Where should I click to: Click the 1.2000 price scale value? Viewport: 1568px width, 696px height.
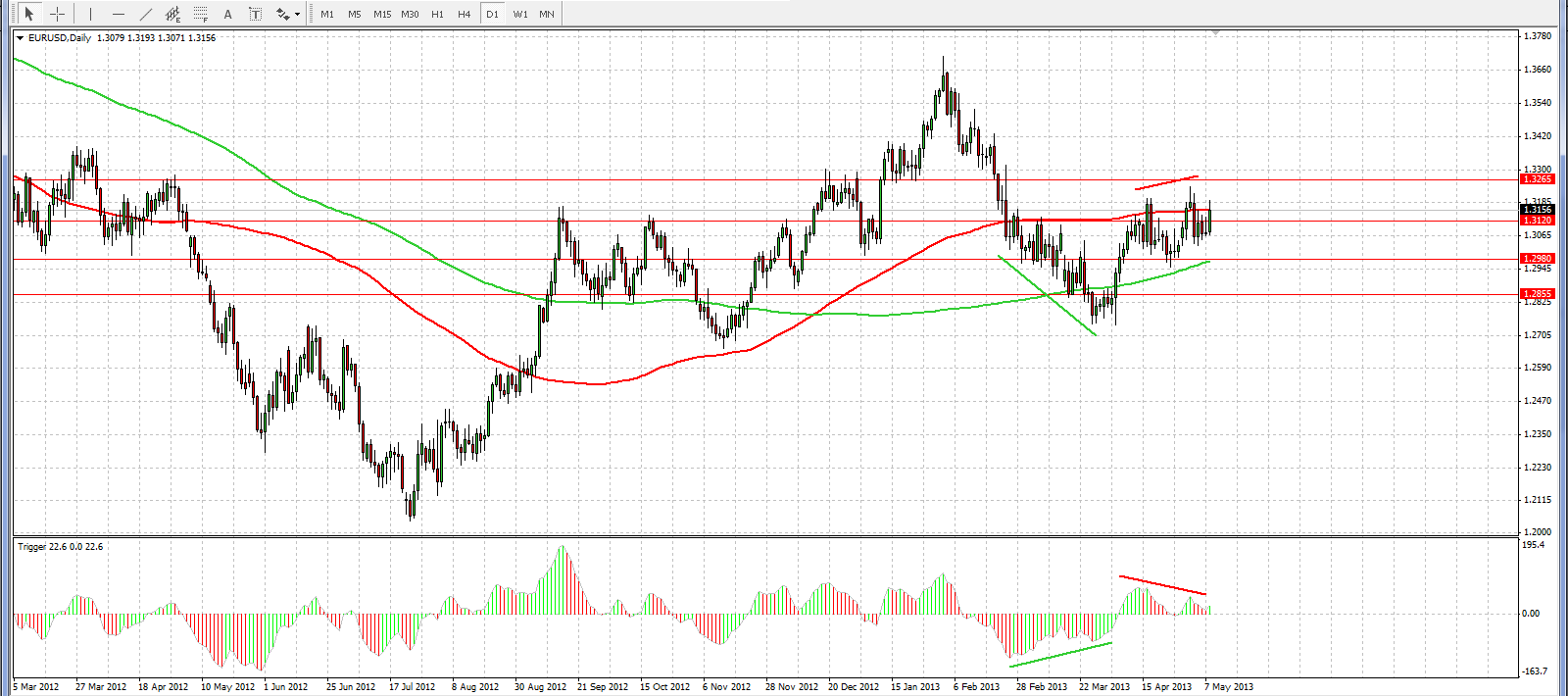point(1539,532)
